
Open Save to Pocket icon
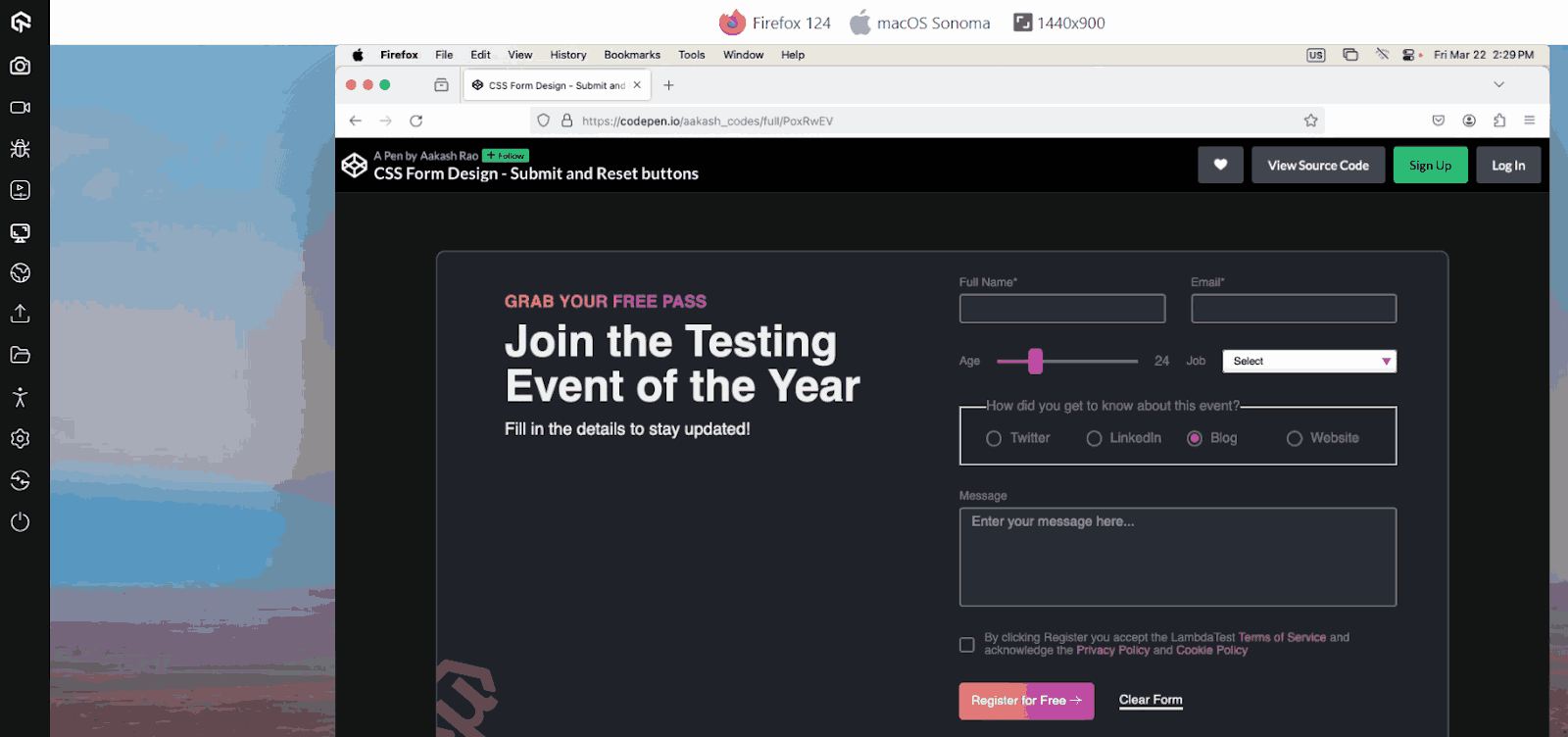[x=1439, y=121]
